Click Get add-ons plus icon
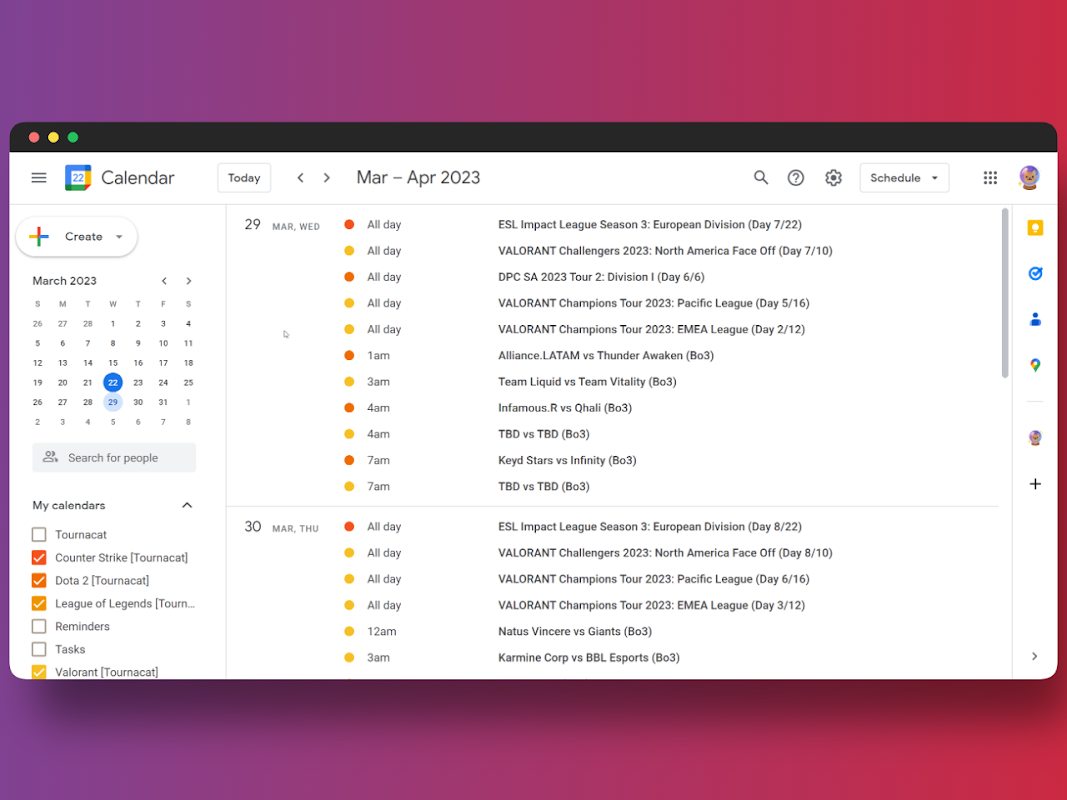 tap(1035, 484)
